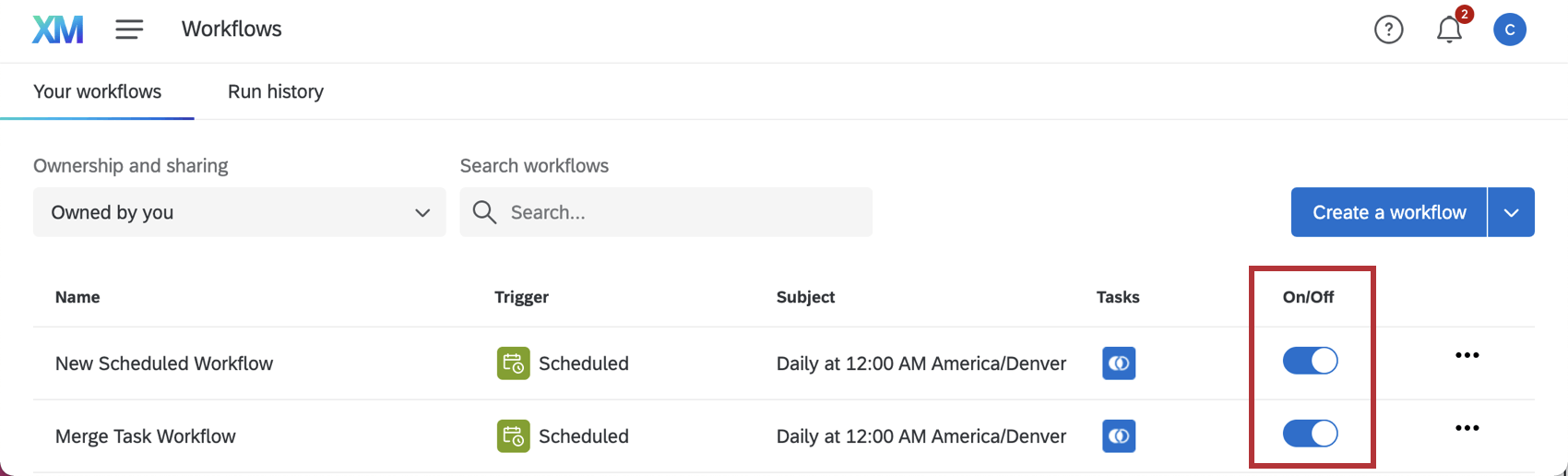
Task: Click the Create a workflow button
Action: [x=1389, y=212]
